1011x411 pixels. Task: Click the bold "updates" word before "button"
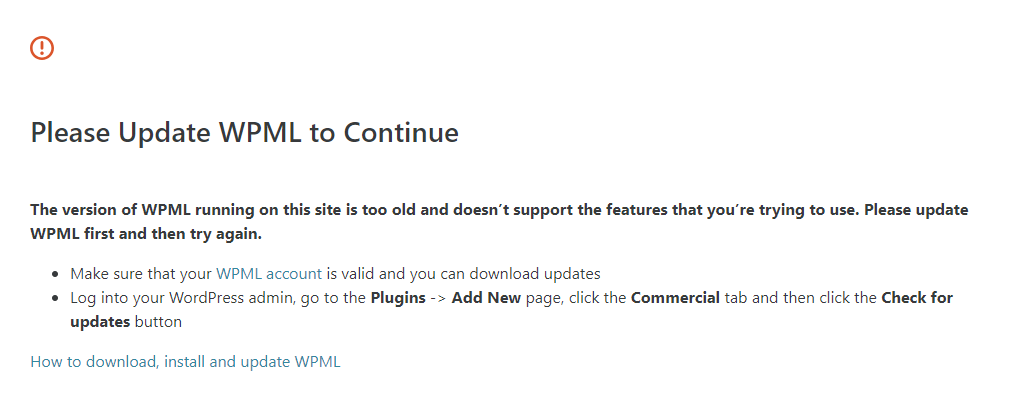pos(100,322)
